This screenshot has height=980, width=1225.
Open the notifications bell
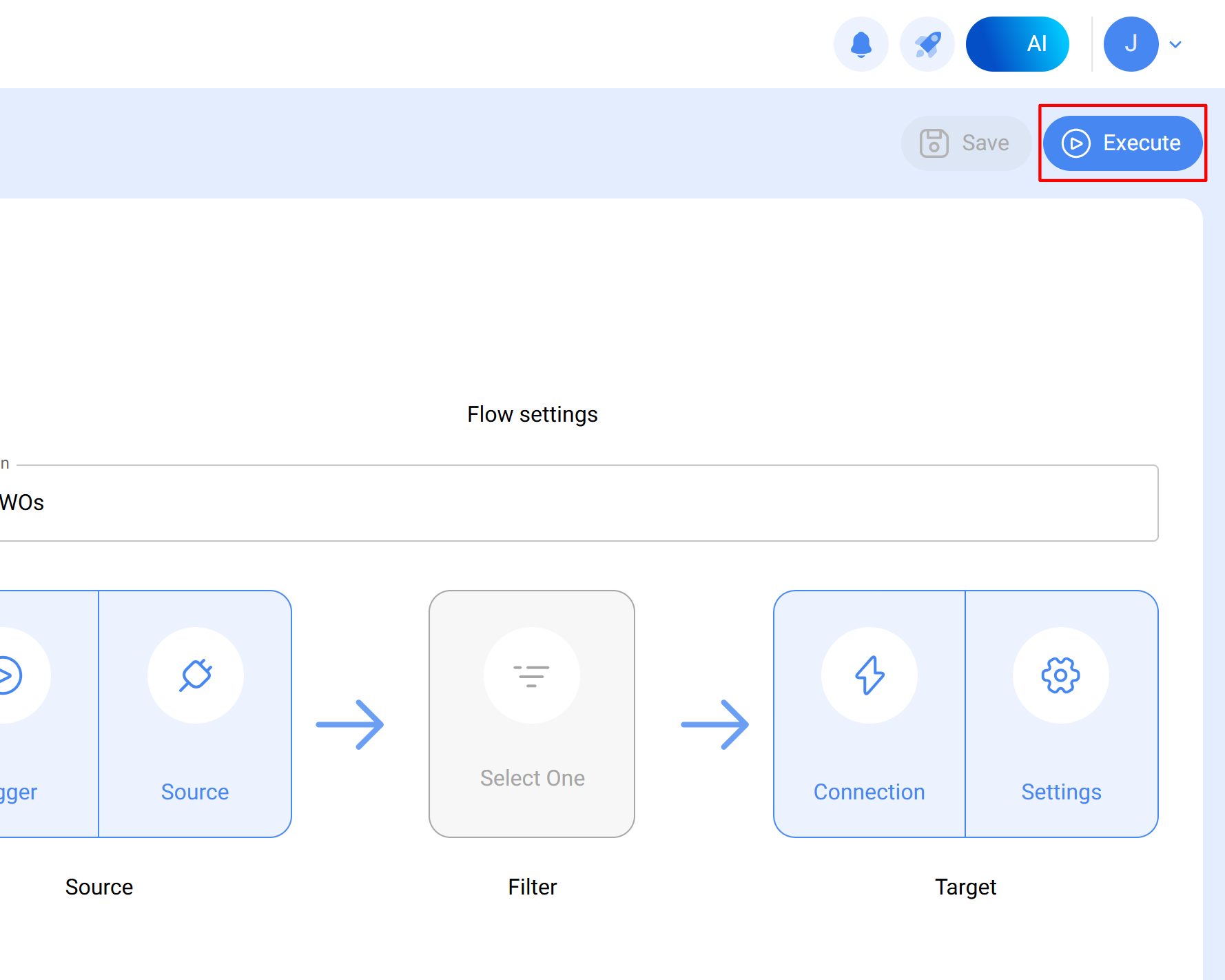click(x=861, y=45)
